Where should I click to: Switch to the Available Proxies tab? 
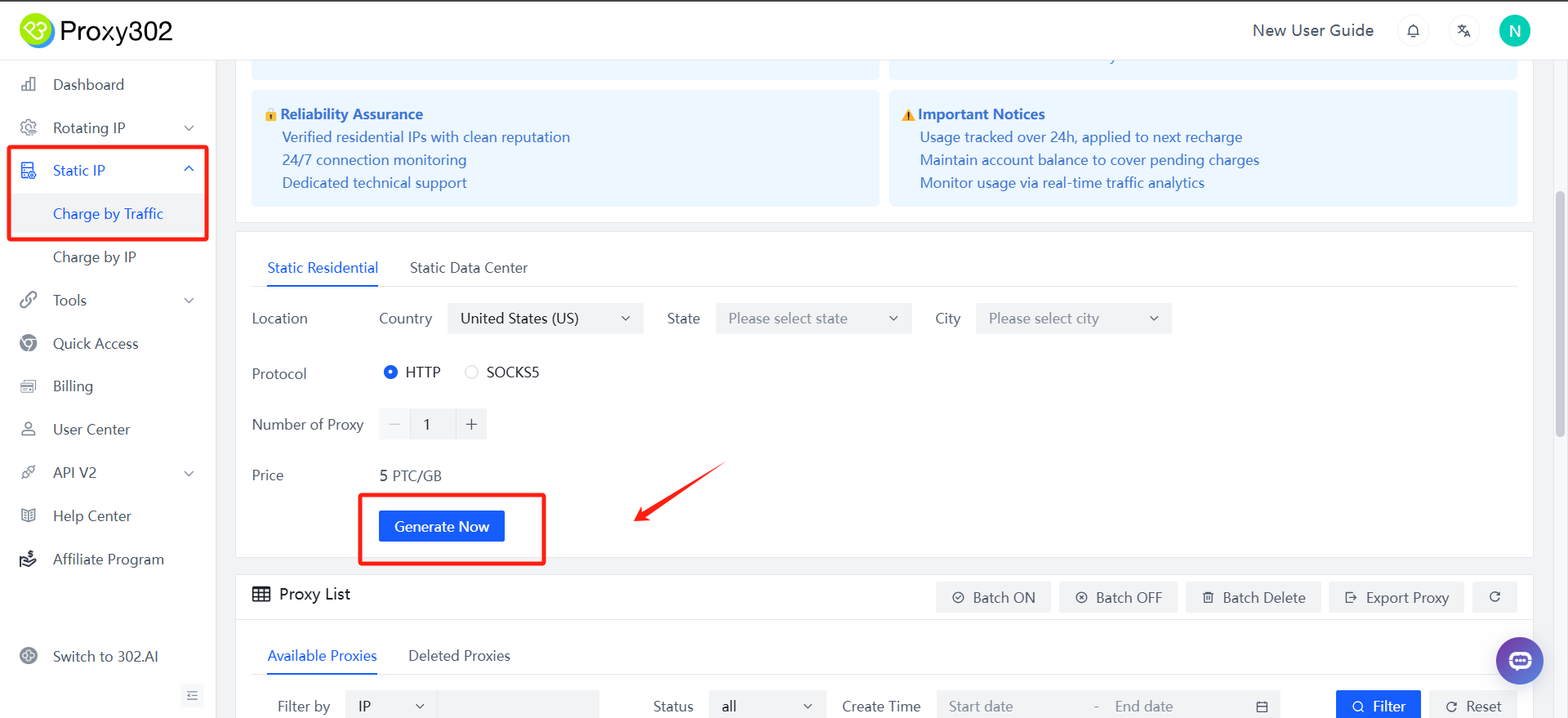(323, 656)
